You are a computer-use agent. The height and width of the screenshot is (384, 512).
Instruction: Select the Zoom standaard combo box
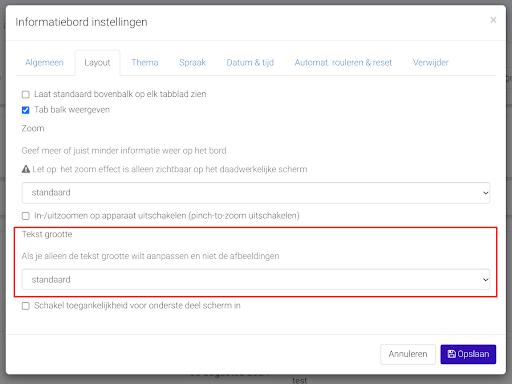256,193
